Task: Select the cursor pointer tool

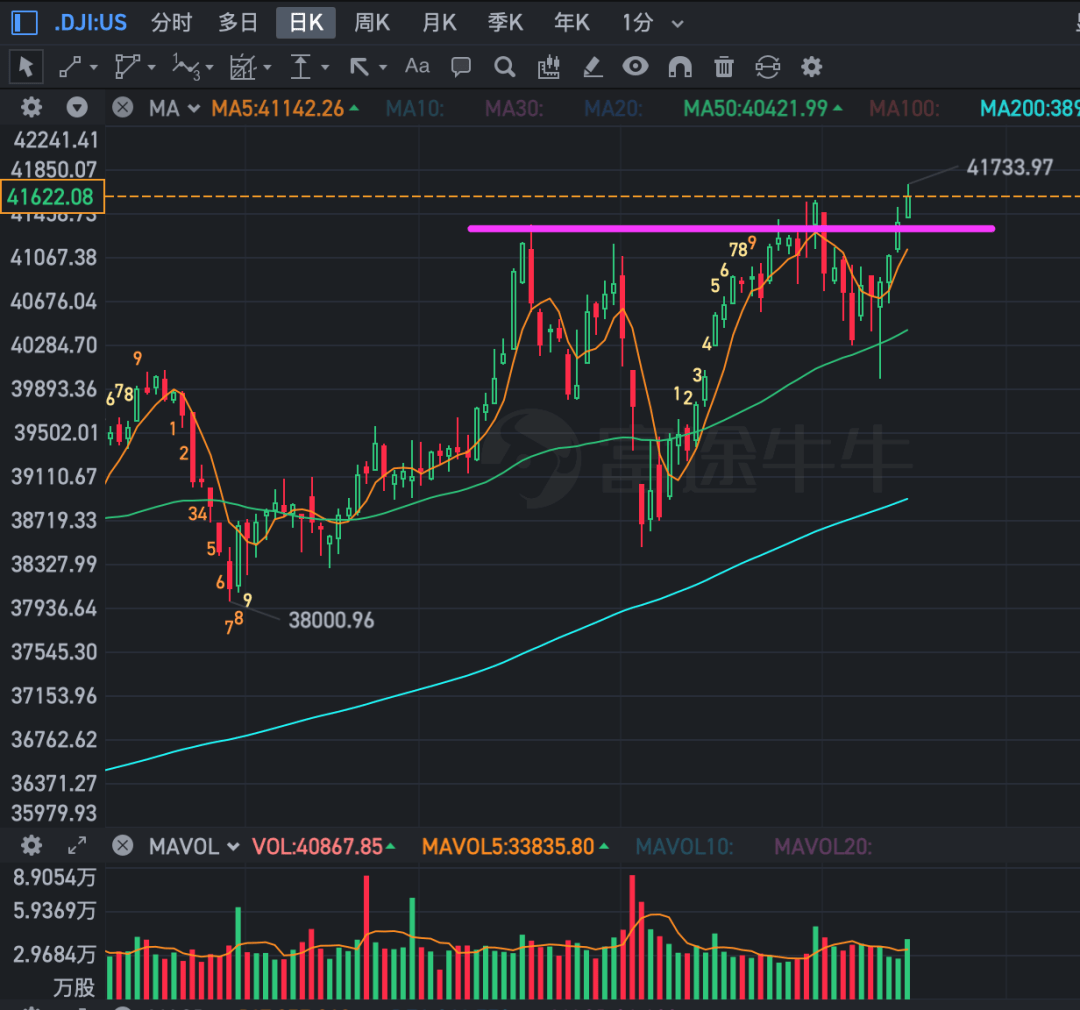Action: [x=26, y=67]
